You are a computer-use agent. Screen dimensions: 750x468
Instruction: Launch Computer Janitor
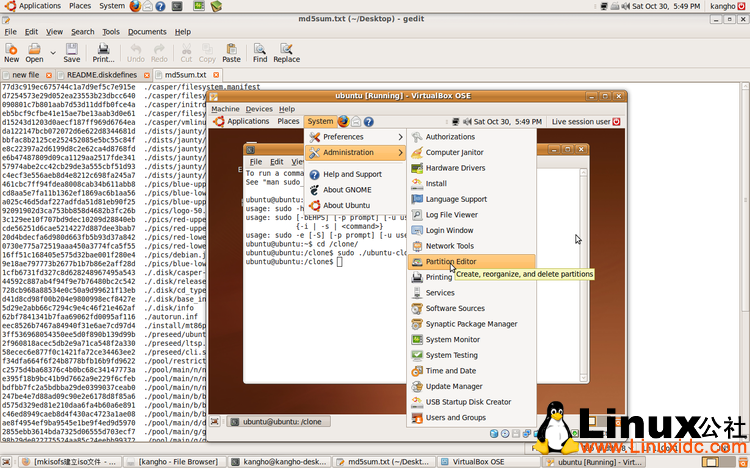coord(472,153)
